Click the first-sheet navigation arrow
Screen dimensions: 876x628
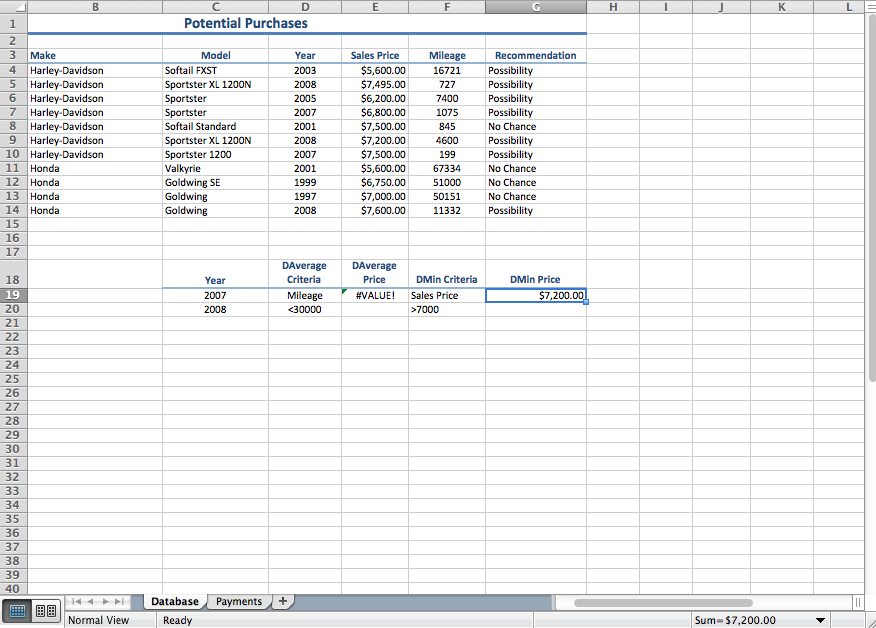(78, 601)
